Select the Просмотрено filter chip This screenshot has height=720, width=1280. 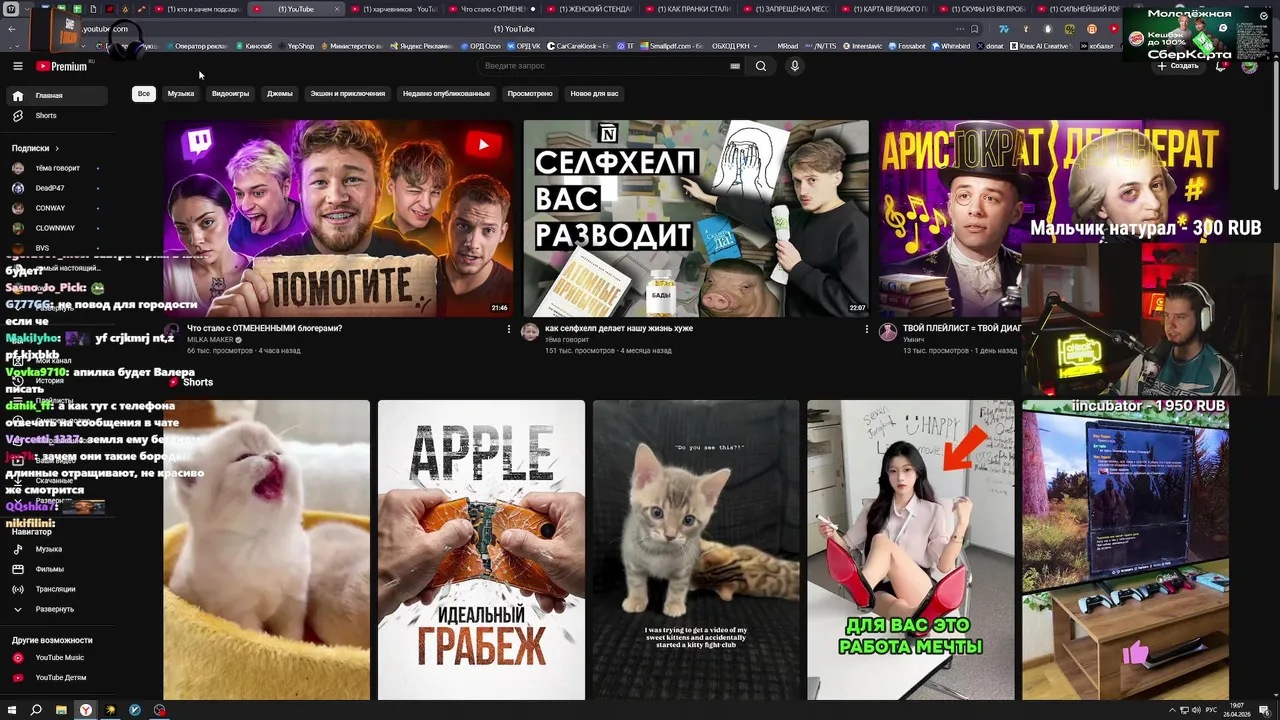click(530, 94)
